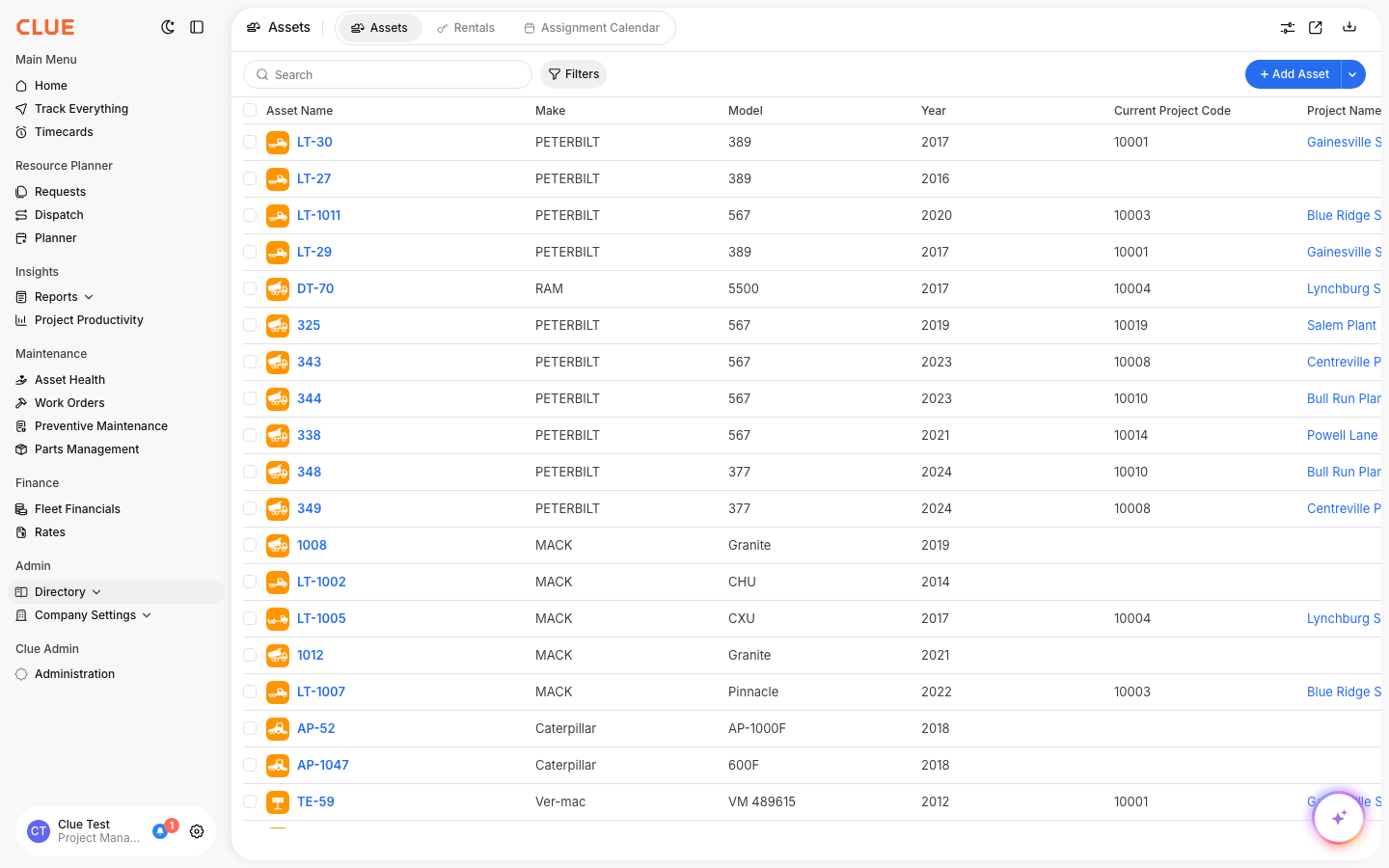Click the LT-30 truck asset icon
1389x868 pixels.
[x=278, y=142]
